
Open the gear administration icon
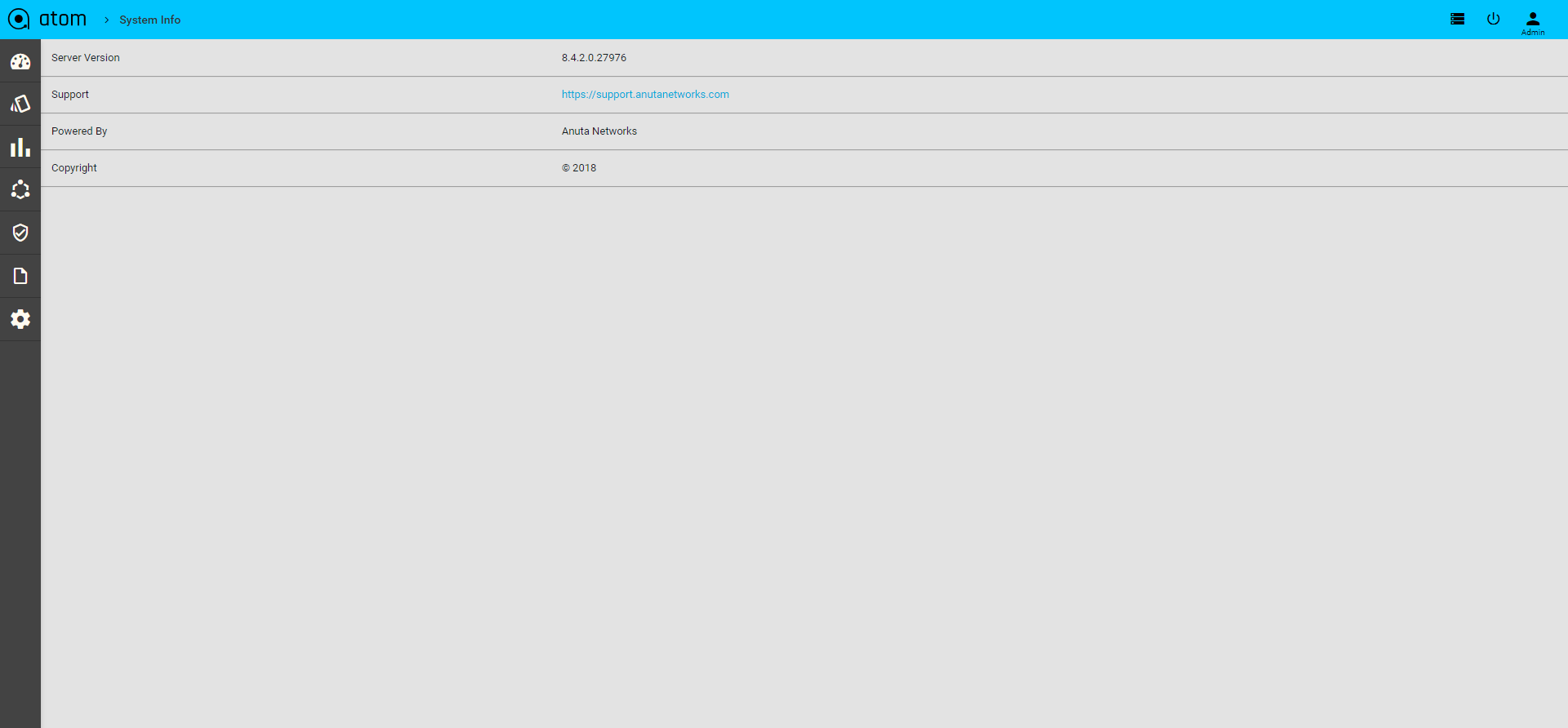click(x=20, y=319)
